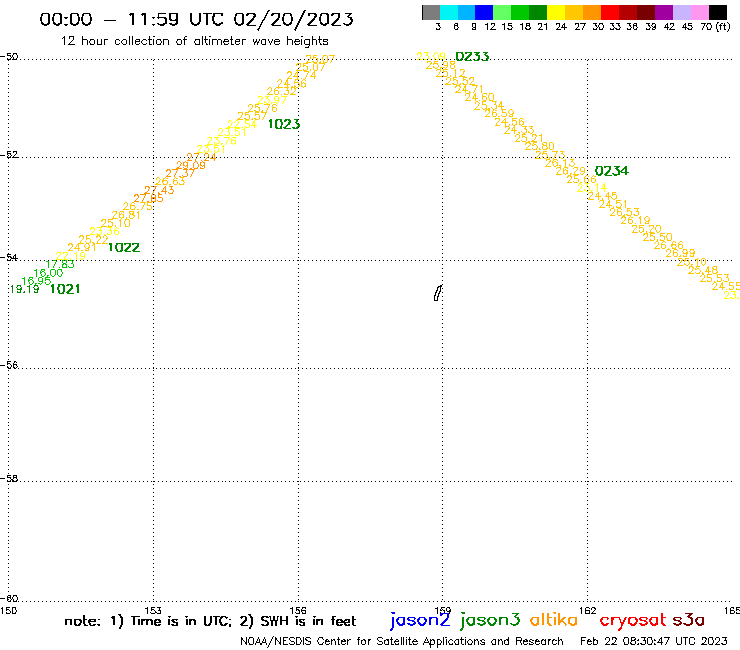Click the cryosat satellite legend label
The width and height of the screenshot is (740, 650).
[633, 620]
